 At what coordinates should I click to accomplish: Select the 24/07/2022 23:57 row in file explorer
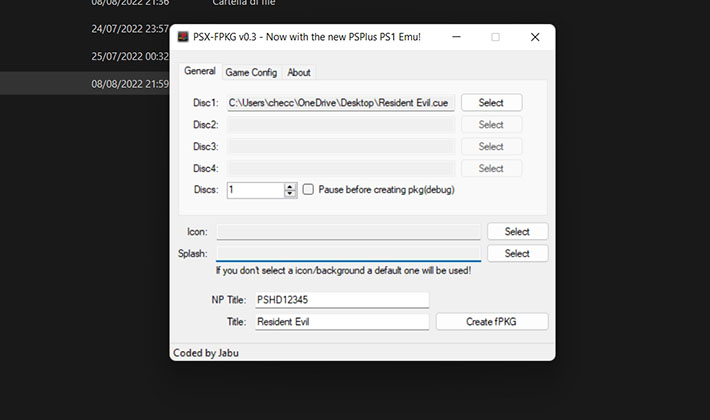(85, 29)
